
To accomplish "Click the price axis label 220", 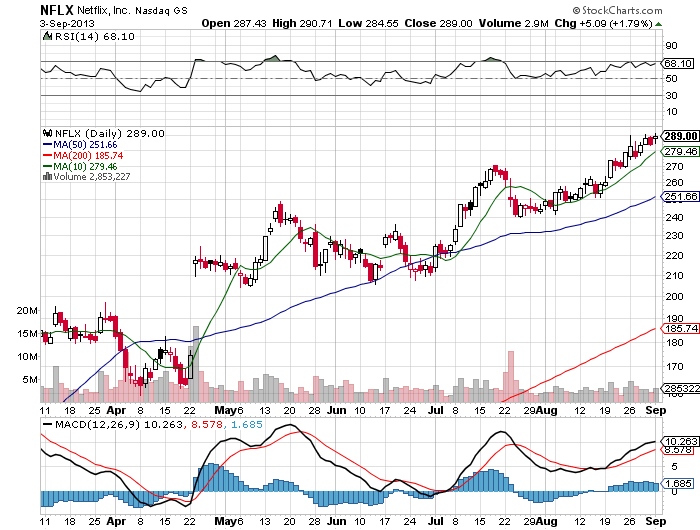I will (674, 255).
